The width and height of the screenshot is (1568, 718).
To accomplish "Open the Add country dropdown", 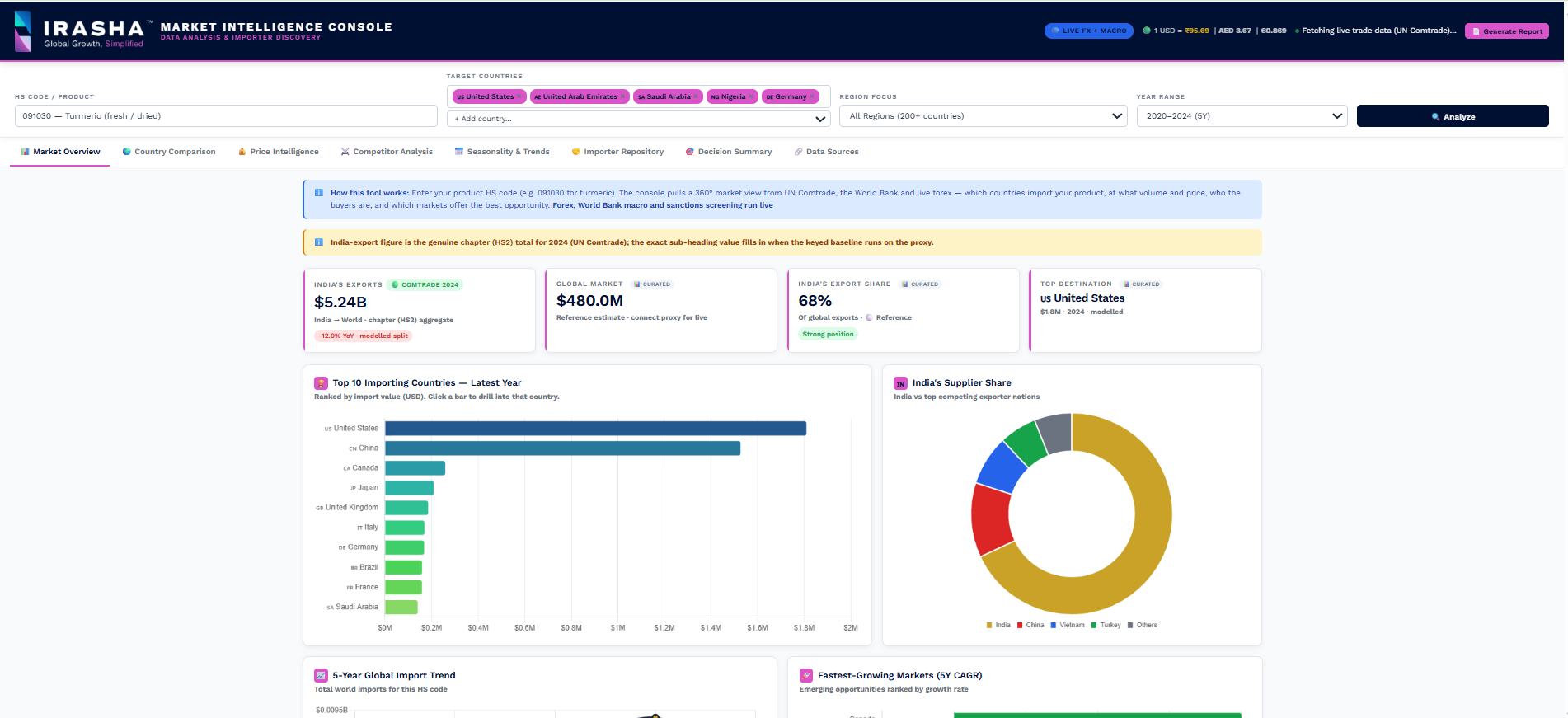I will click(x=638, y=119).
